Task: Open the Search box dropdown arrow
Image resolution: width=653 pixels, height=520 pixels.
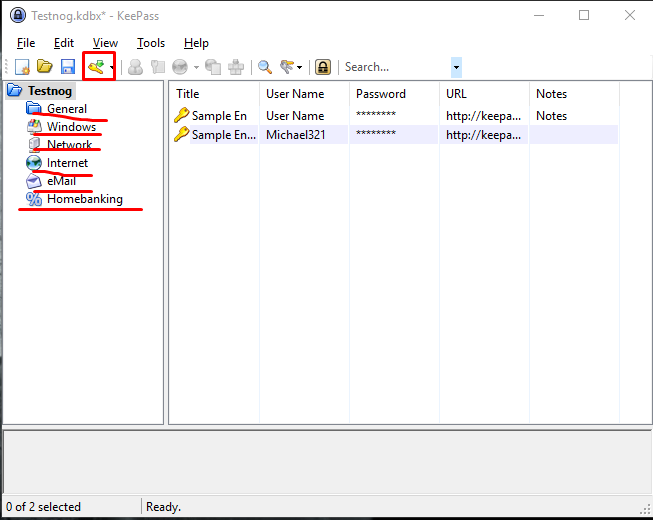Action: pyautogui.click(x=456, y=67)
